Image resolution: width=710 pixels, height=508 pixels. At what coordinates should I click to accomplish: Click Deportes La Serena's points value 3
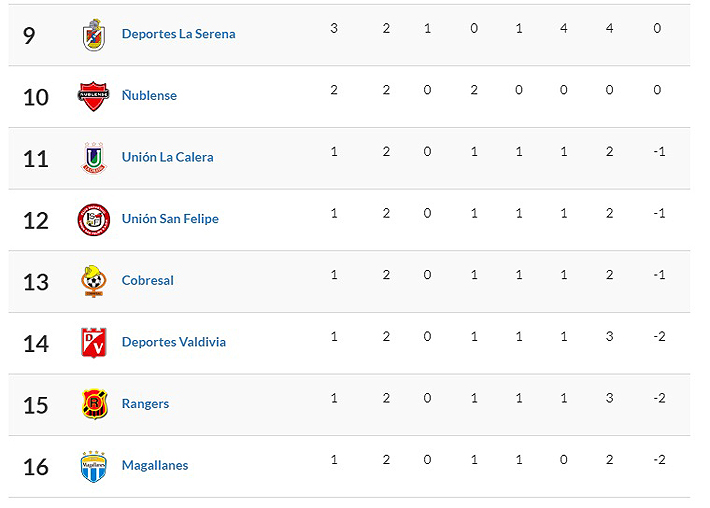(334, 28)
